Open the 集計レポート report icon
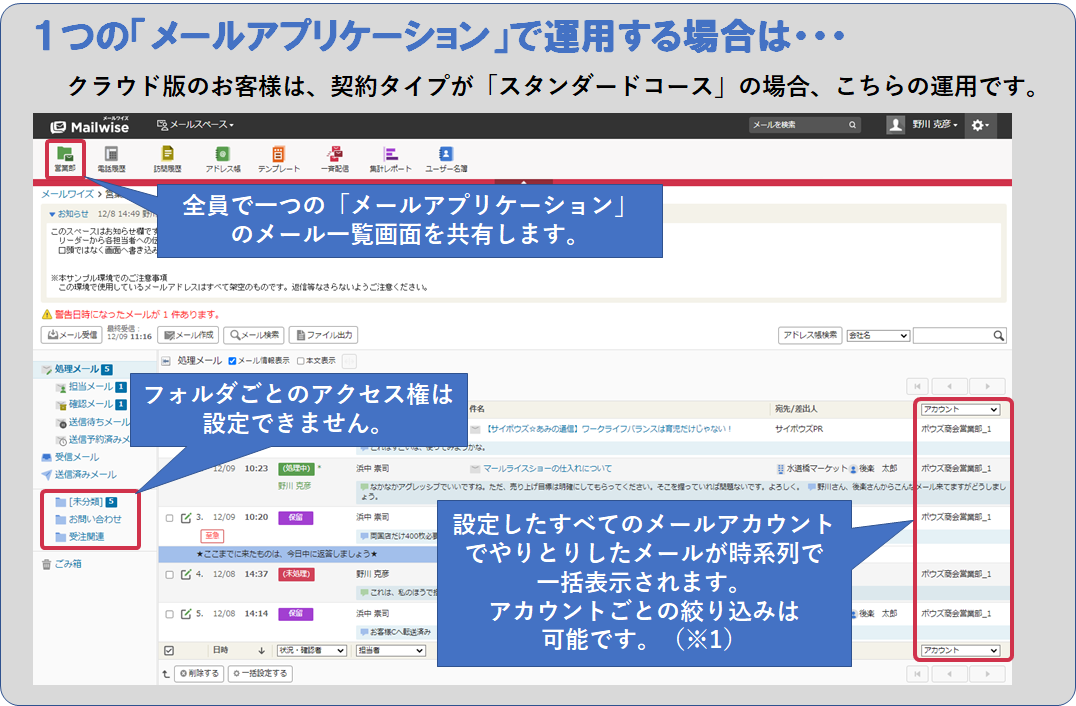 pyautogui.click(x=390, y=158)
